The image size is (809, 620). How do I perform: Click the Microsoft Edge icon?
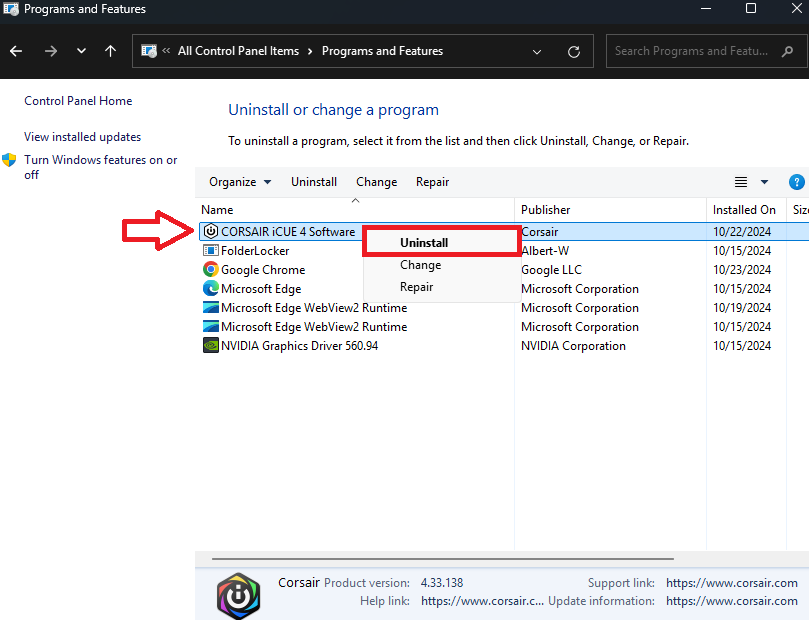pyautogui.click(x=211, y=288)
